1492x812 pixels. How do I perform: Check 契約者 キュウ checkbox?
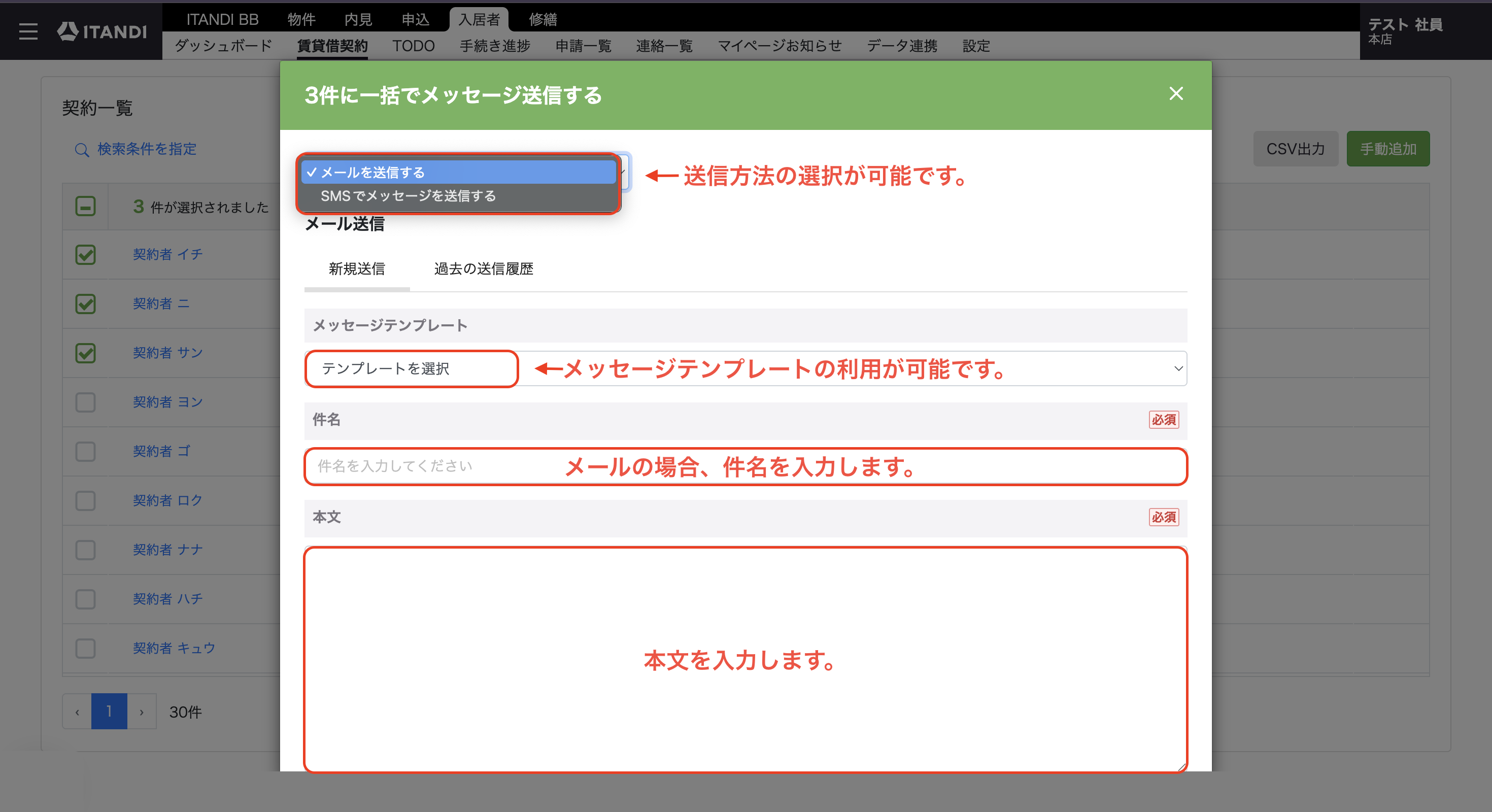pyautogui.click(x=85, y=648)
